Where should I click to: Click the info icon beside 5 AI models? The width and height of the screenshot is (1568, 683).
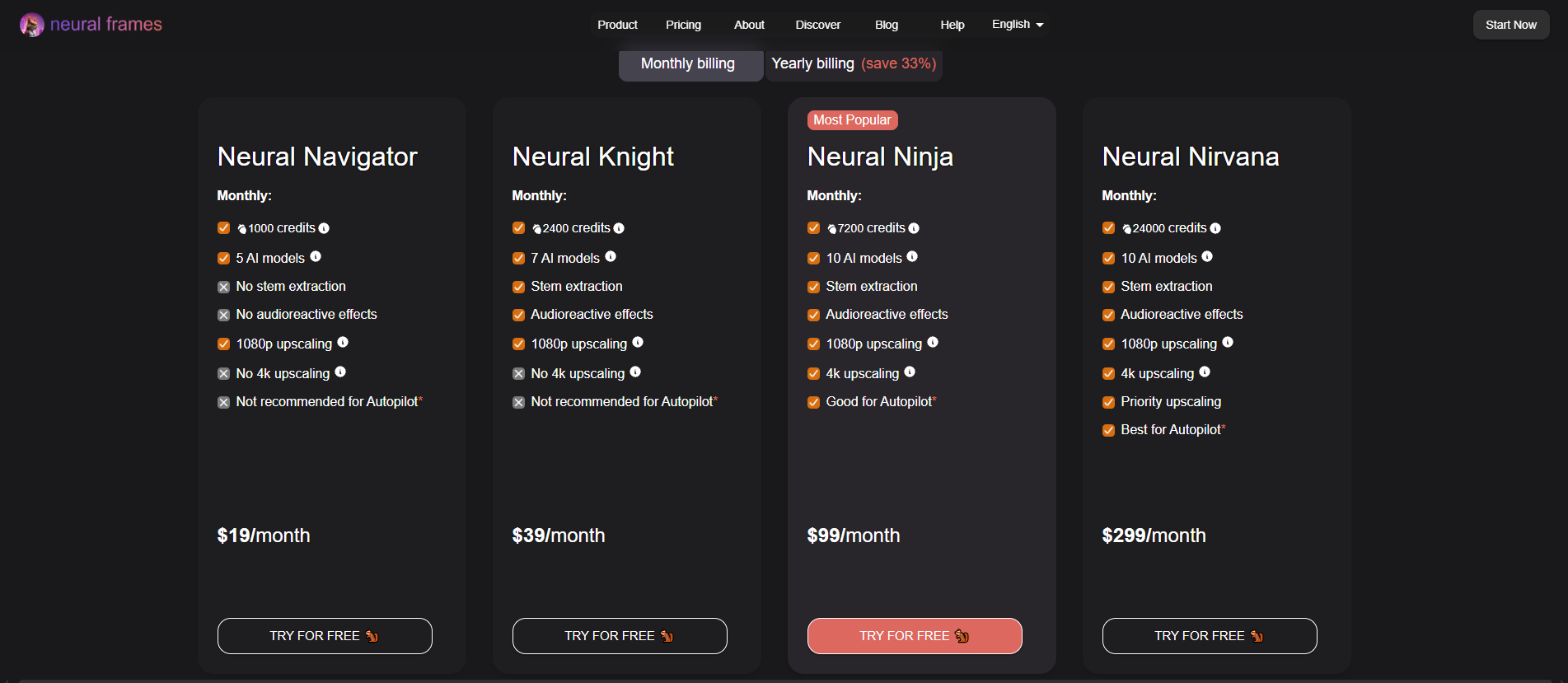pyautogui.click(x=317, y=258)
